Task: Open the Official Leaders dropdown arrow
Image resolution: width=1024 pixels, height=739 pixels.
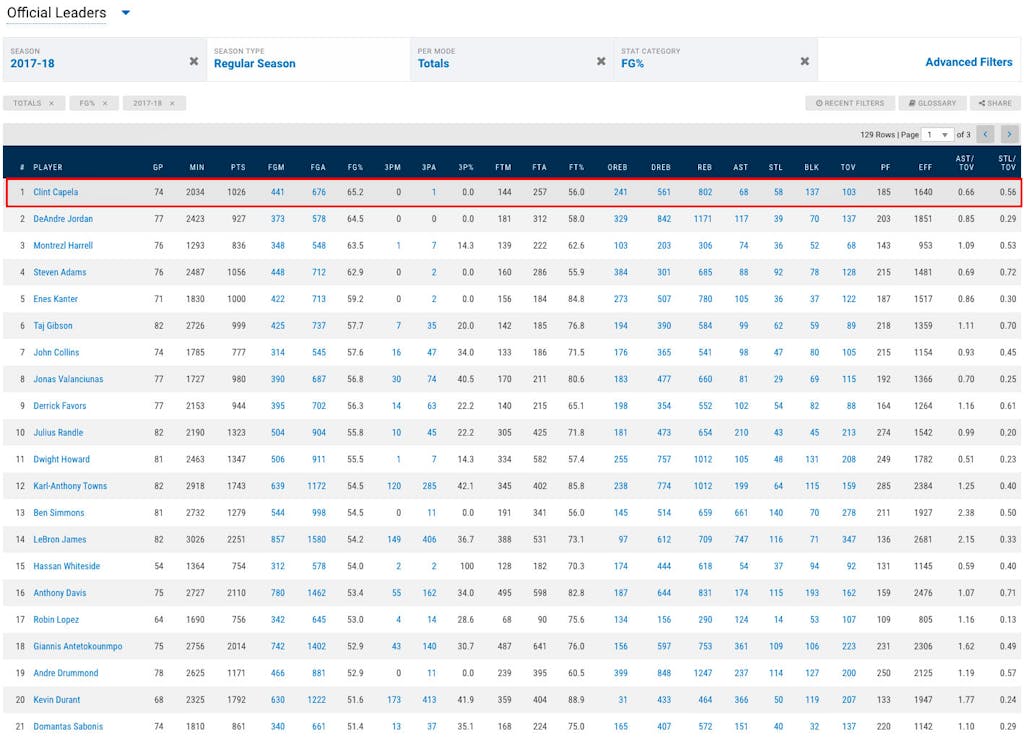Action: pos(126,12)
